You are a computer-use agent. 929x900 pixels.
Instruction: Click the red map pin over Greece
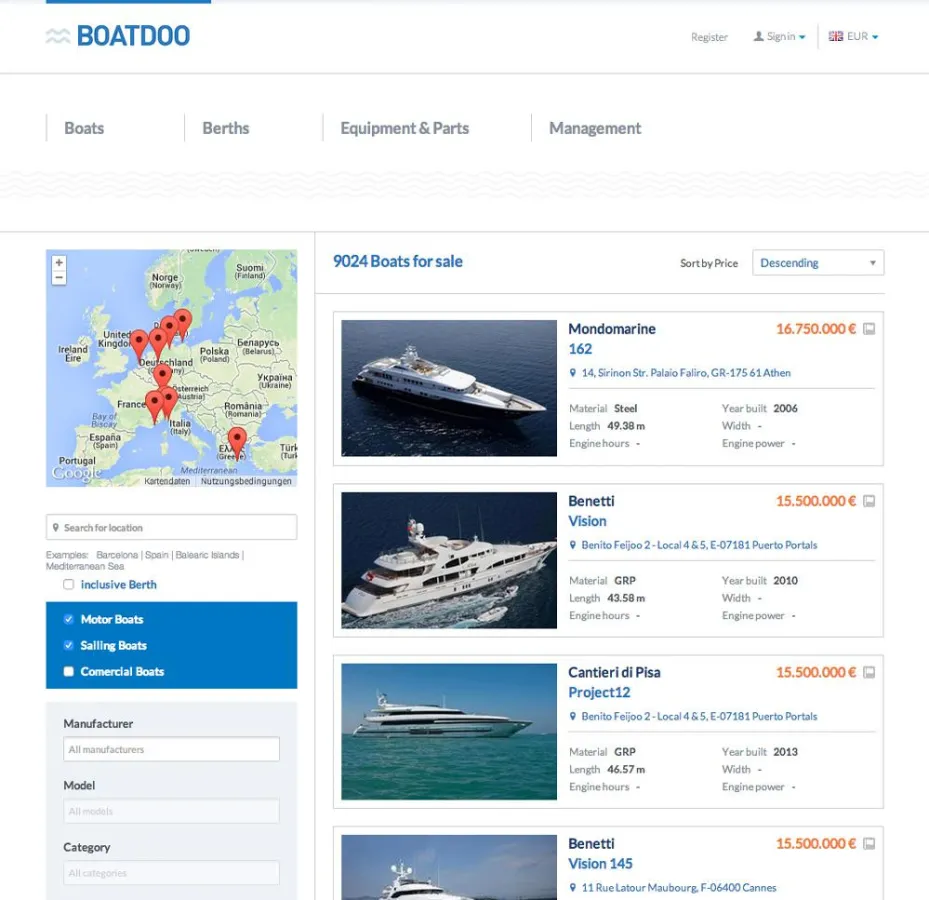click(237, 440)
